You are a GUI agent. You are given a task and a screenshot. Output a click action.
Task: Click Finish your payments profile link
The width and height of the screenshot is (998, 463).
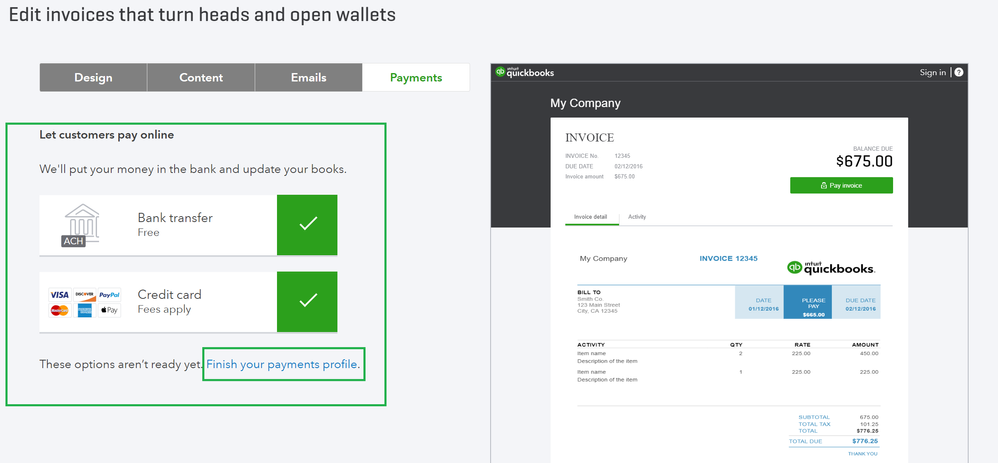tap(282, 364)
